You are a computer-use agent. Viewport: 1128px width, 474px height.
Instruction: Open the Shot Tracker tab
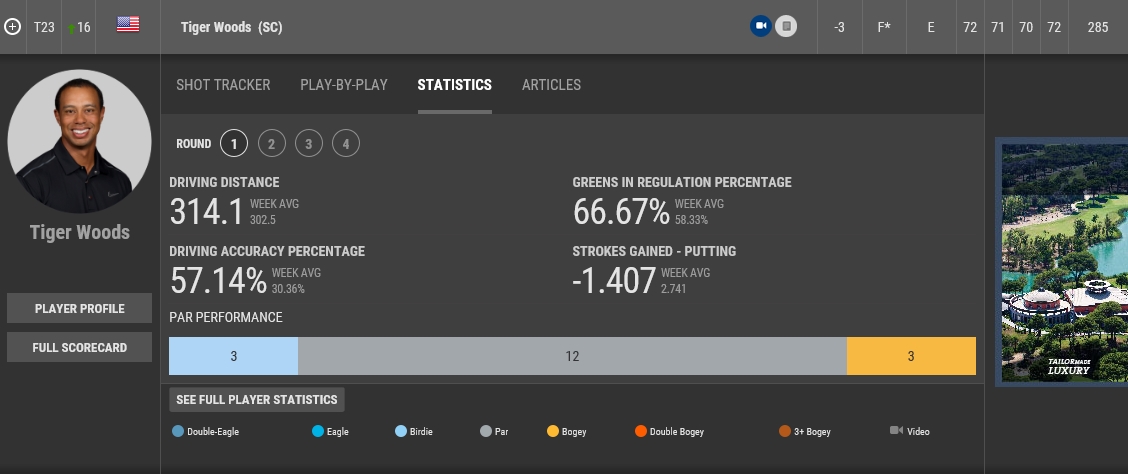click(223, 85)
